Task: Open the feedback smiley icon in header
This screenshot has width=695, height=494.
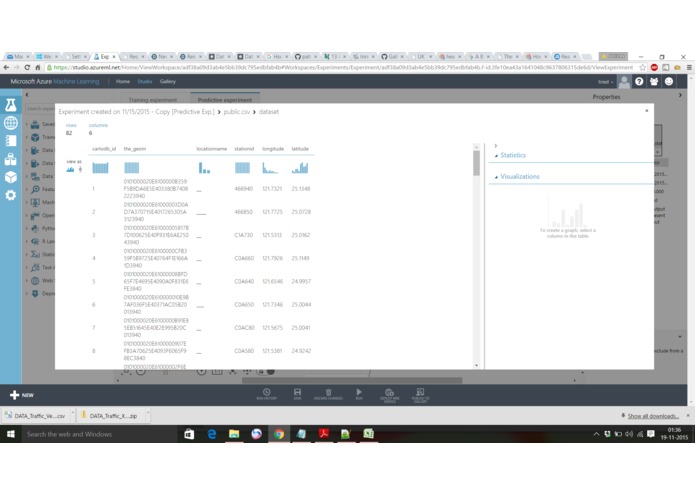Action: click(669, 82)
